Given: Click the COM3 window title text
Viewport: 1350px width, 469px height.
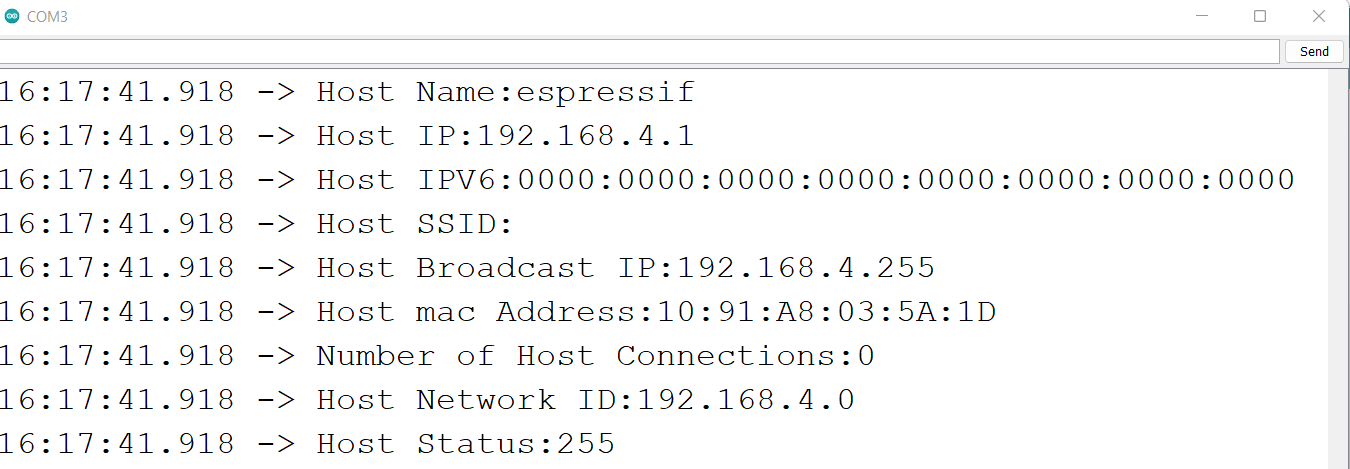Looking at the screenshot, I should pyautogui.click(x=47, y=17).
